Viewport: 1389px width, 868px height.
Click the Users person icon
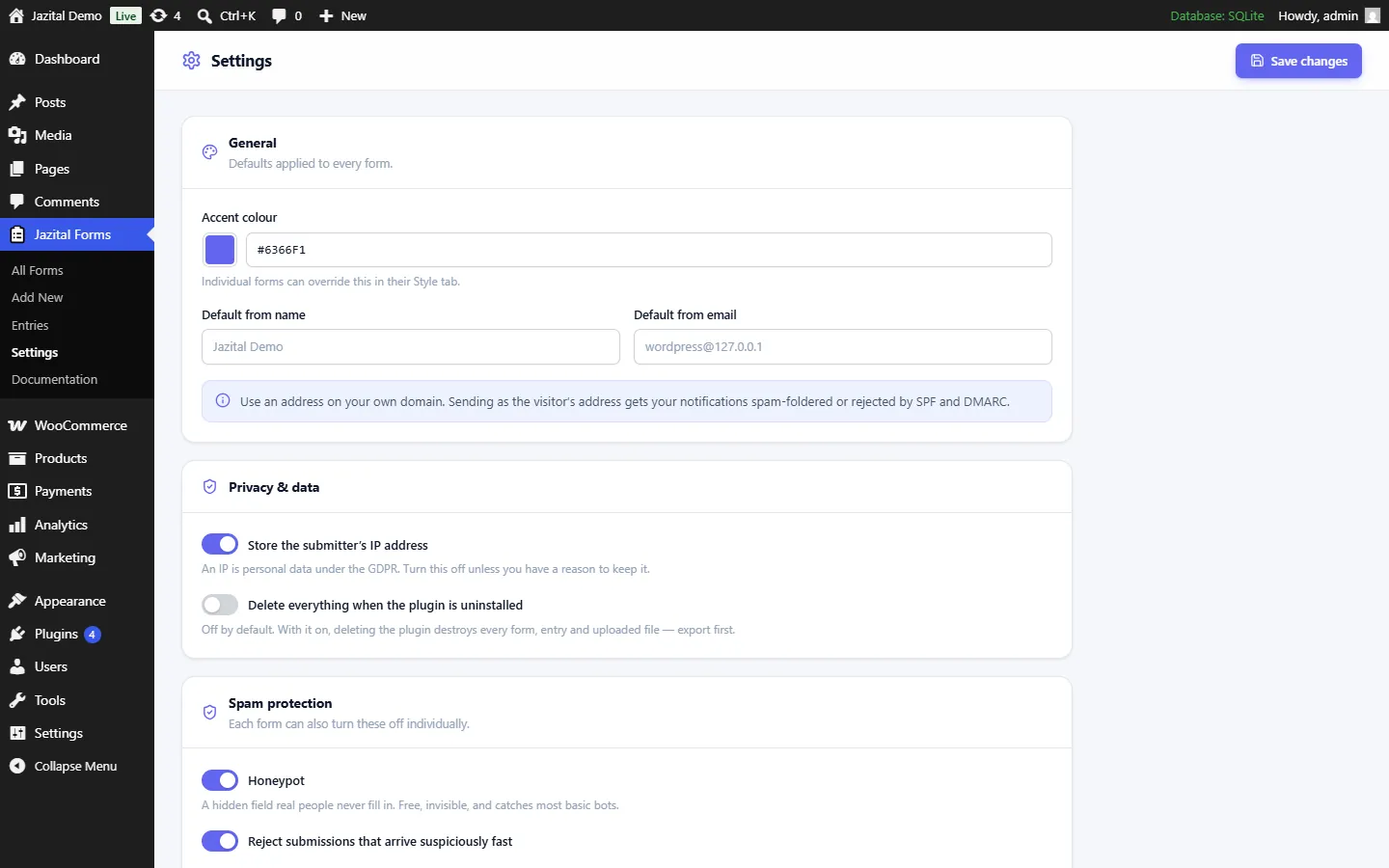pos(17,666)
